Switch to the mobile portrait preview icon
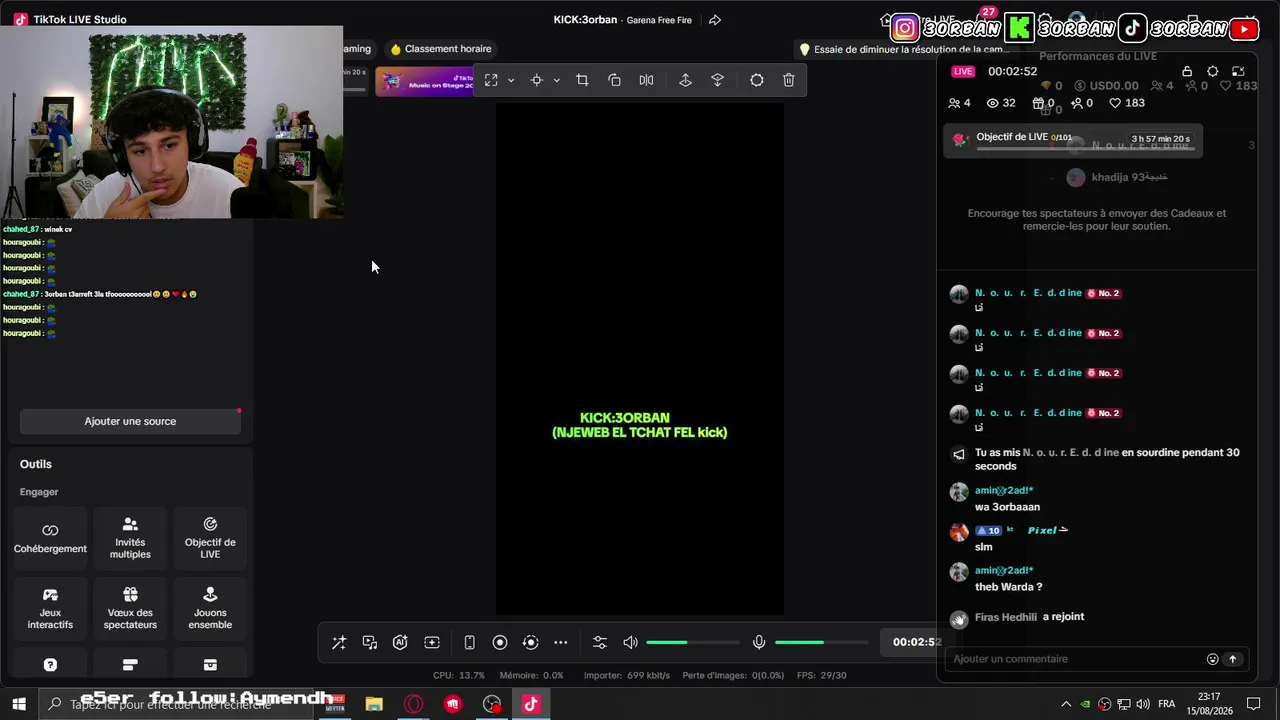 click(x=469, y=642)
